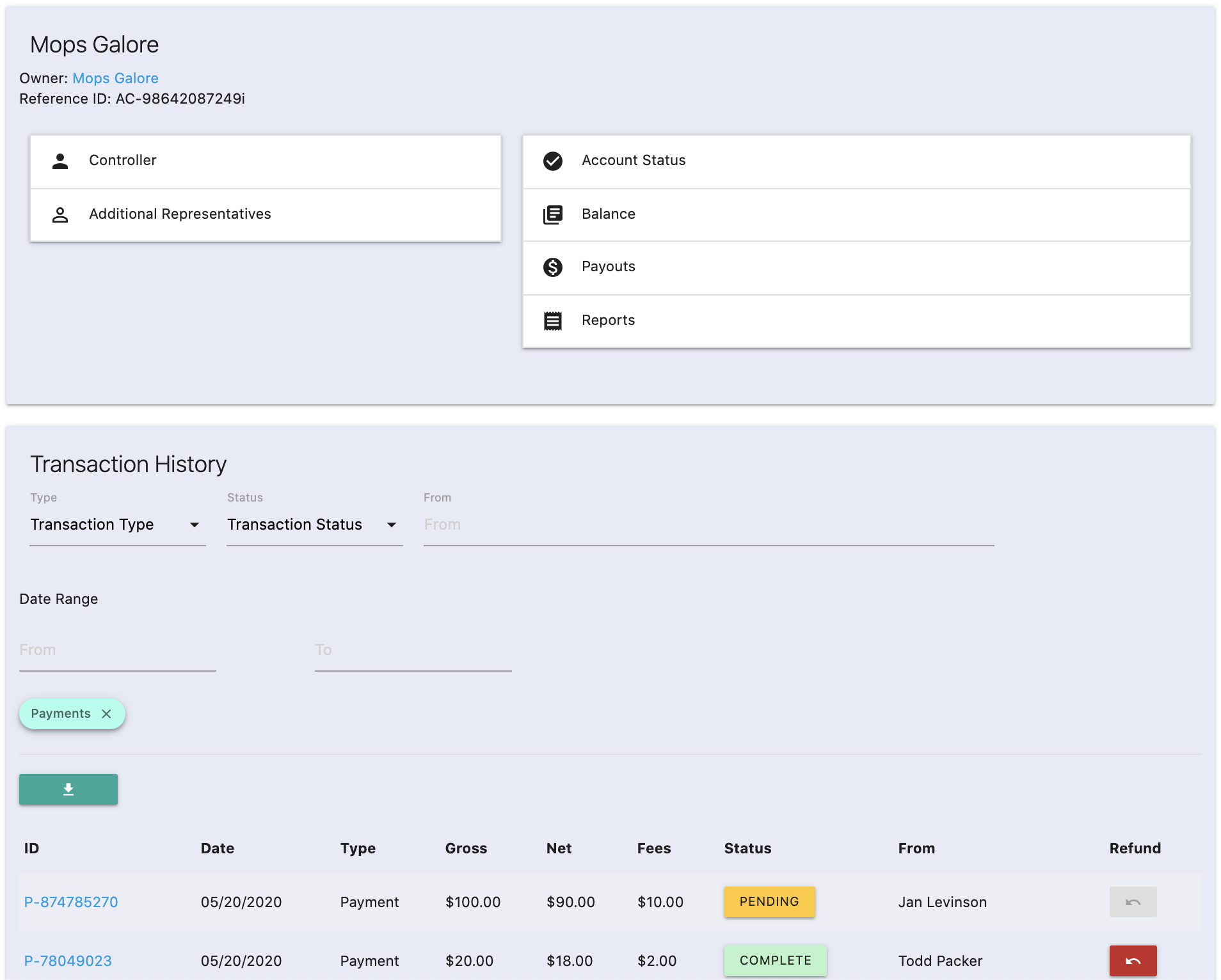Click the Refund column header

(1135, 848)
